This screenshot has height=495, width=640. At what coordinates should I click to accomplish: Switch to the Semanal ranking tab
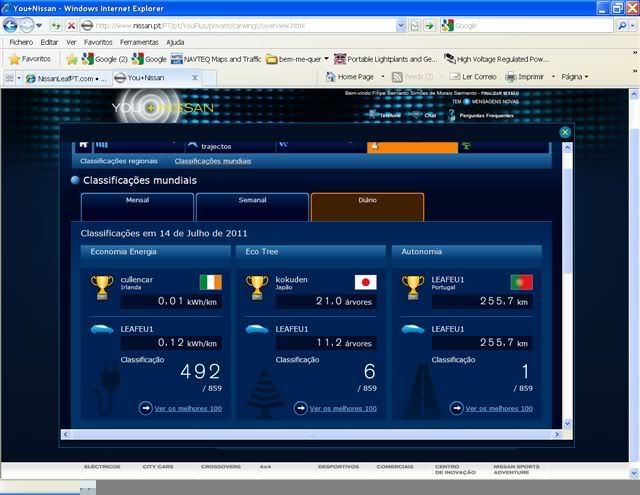click(x=252, y=207)
